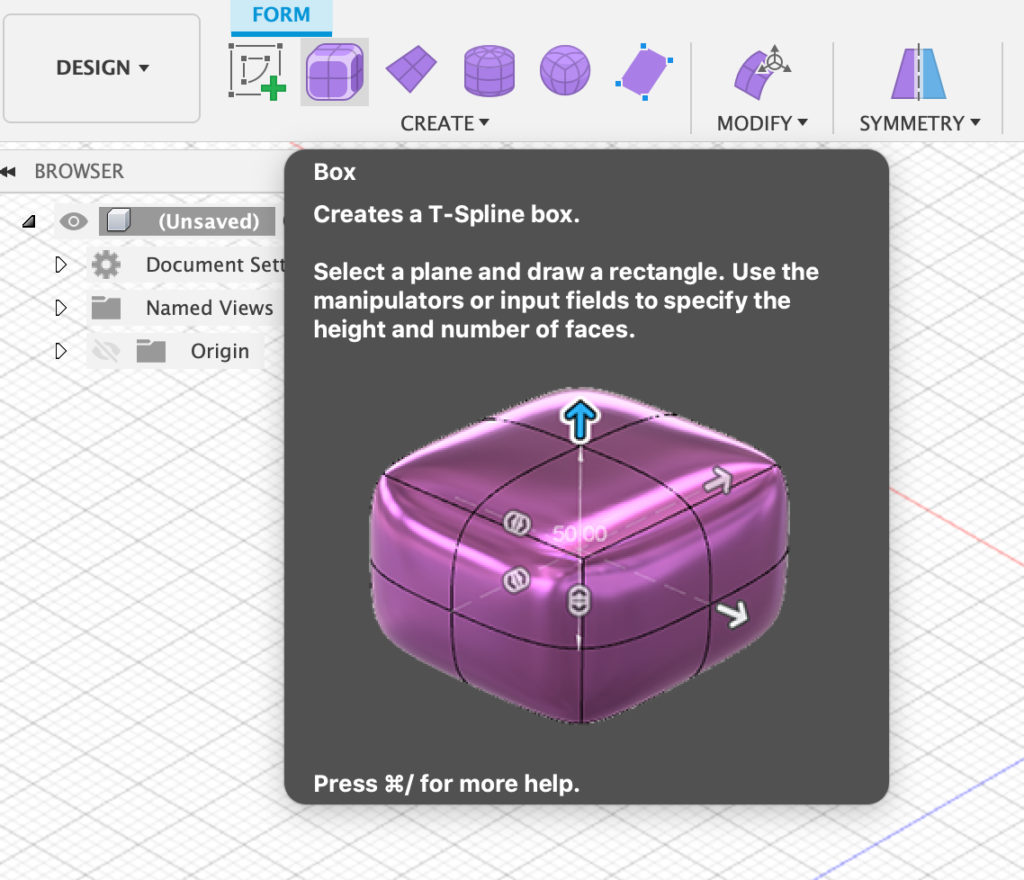Open the MODIFY menu dropdown
Viewport: 1024px width, 880px height.
[762, 123]
